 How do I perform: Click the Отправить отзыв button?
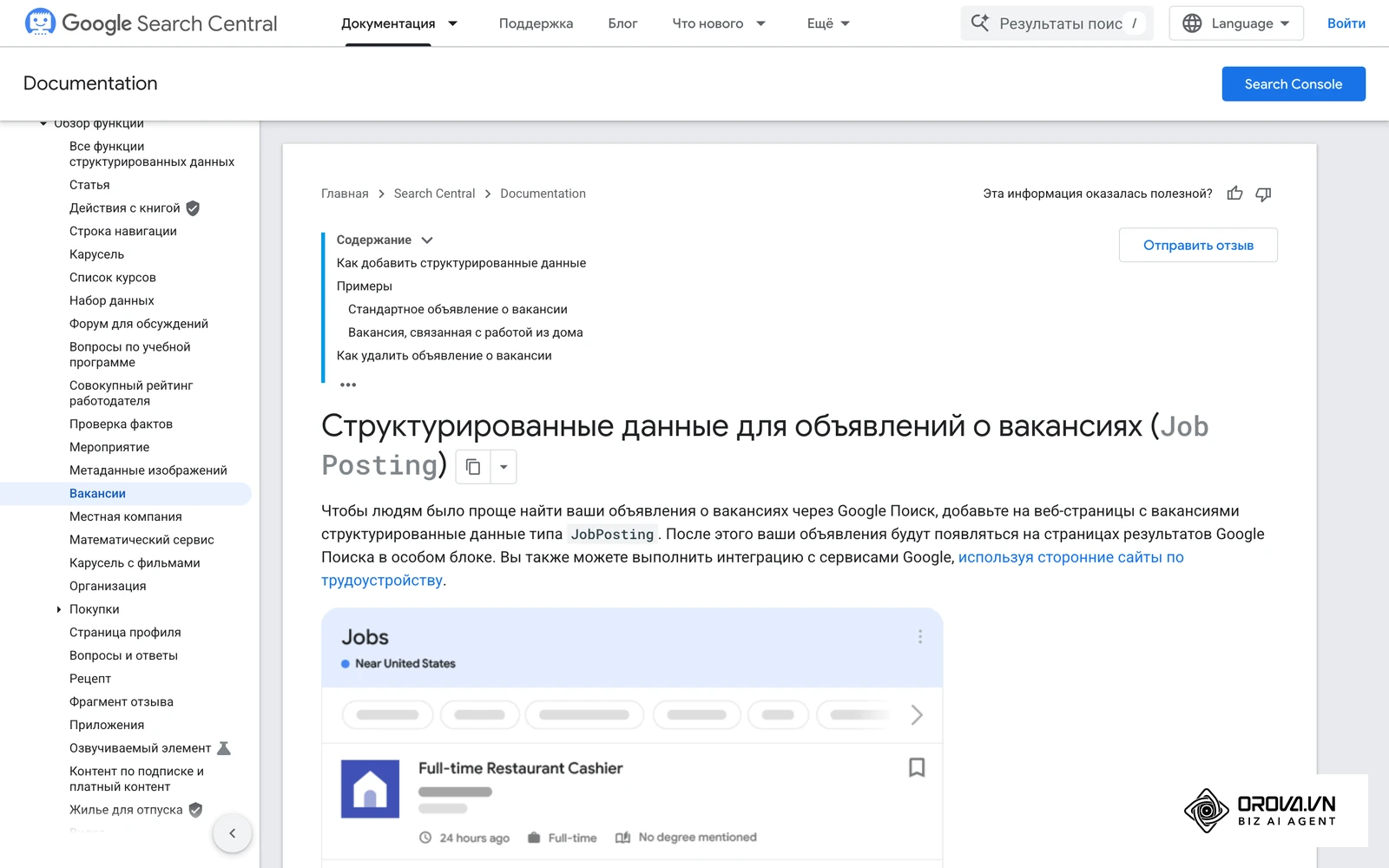pyautogui.click(x=1198, y=246)
